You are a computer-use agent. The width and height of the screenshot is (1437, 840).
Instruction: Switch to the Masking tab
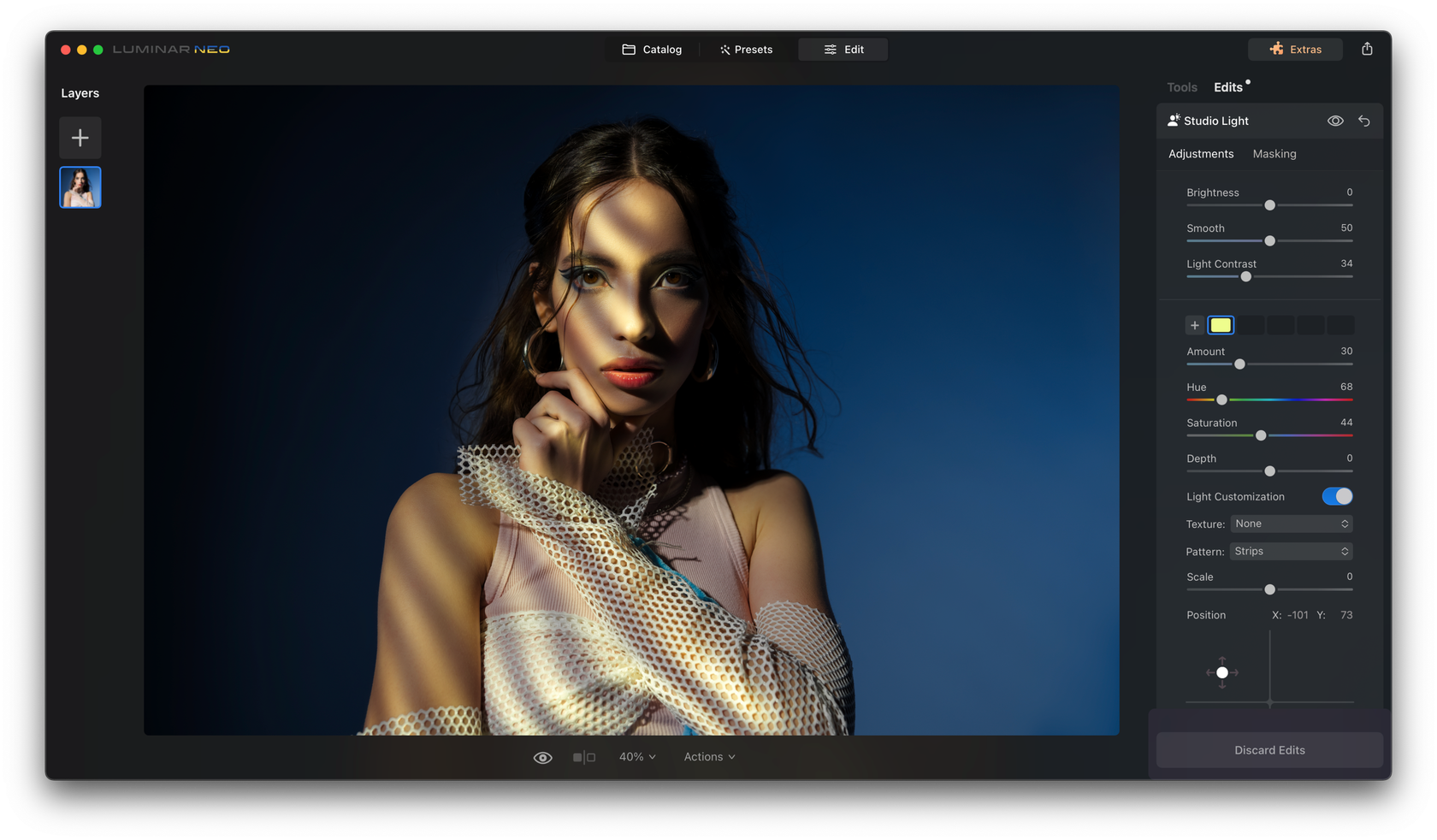(x=1274, y=154)
